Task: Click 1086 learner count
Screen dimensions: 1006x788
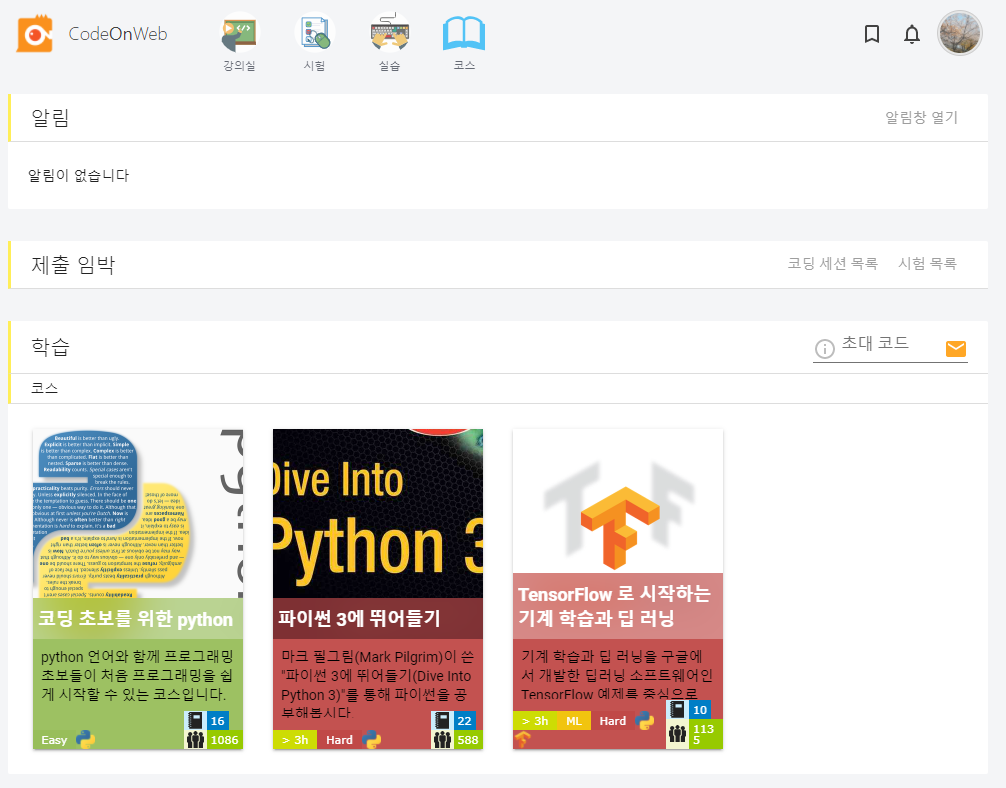Action: [225, 740]
